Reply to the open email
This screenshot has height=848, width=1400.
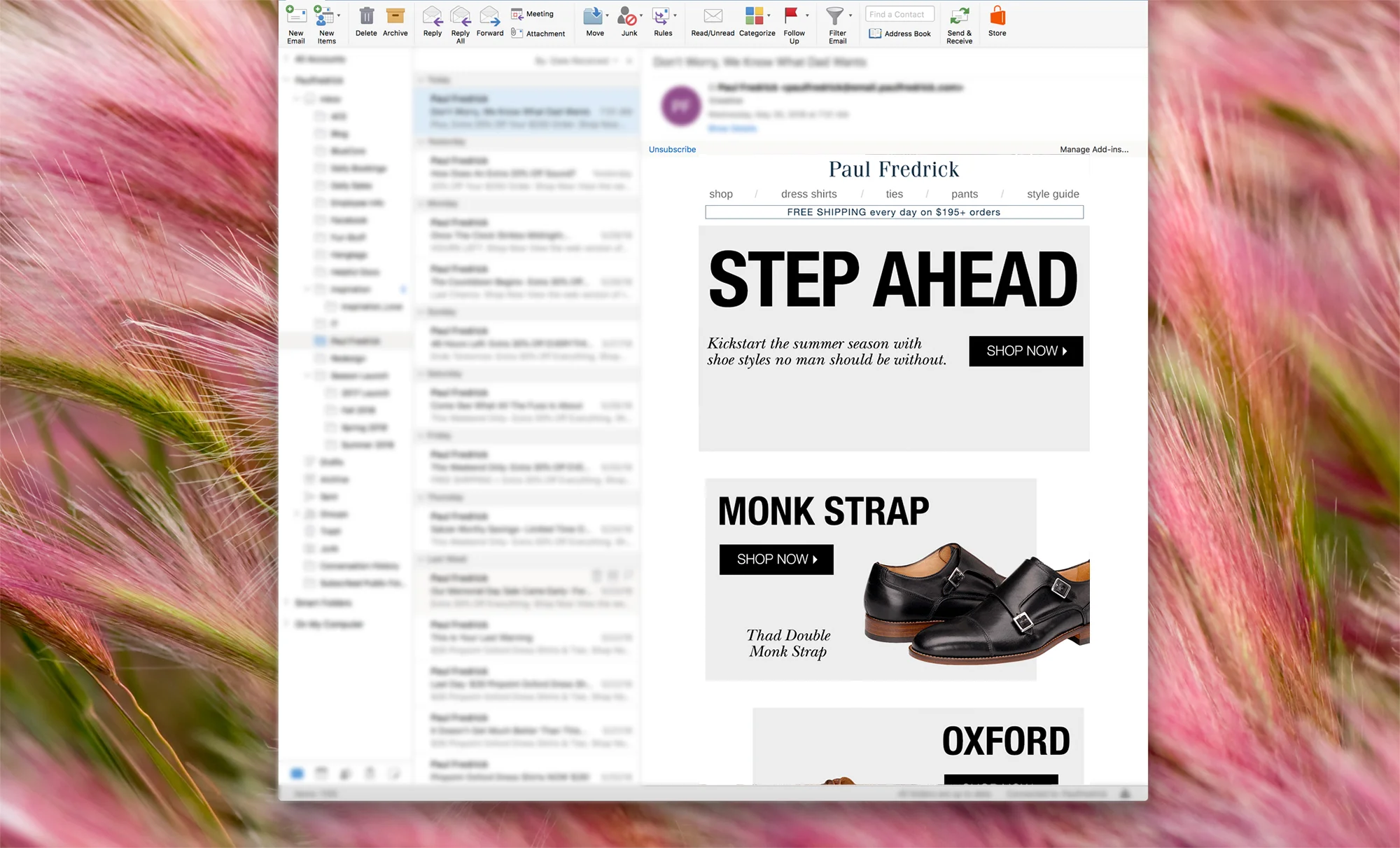(432, 22)
